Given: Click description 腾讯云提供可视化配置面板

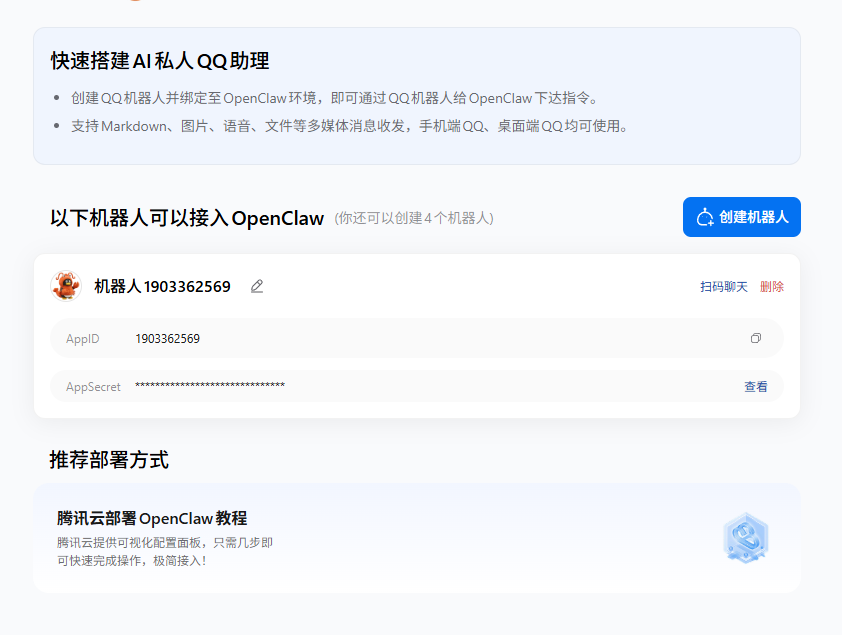Looking at the screenshot, I should (165, 552).
